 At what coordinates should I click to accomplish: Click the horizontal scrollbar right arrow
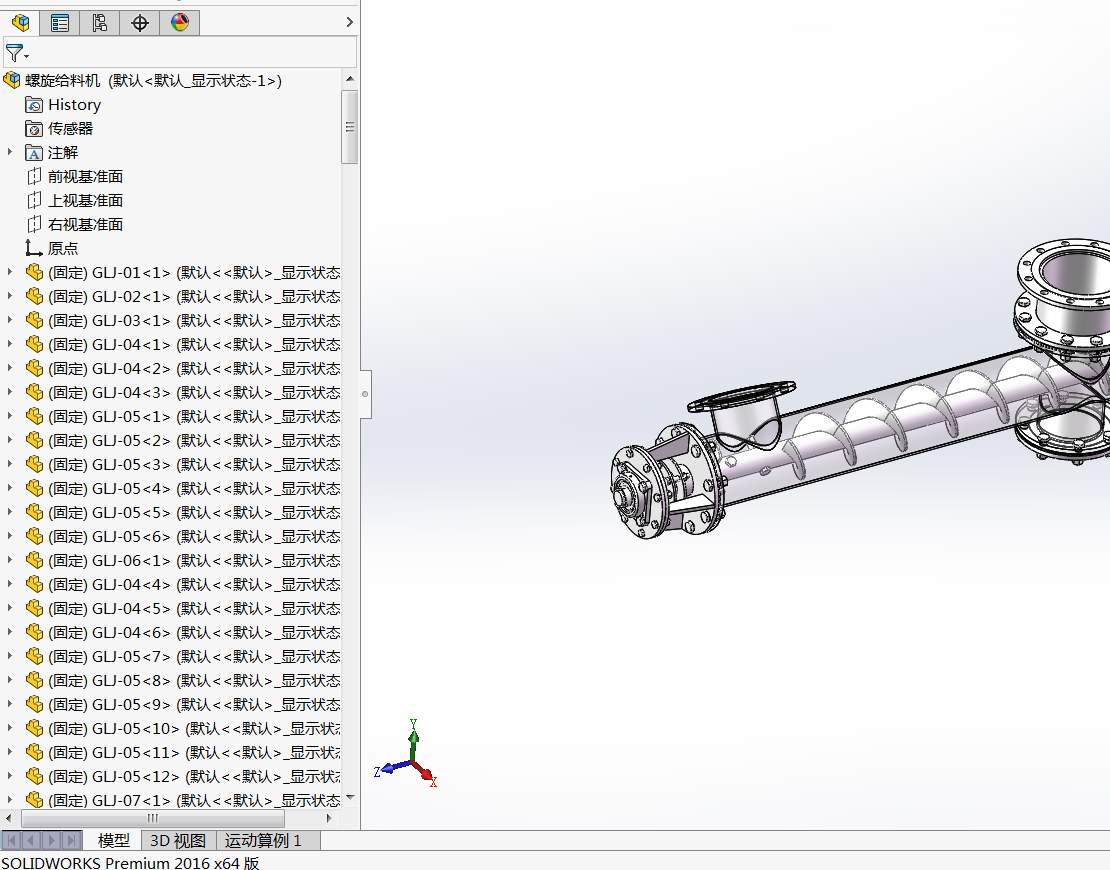[329, 818]
